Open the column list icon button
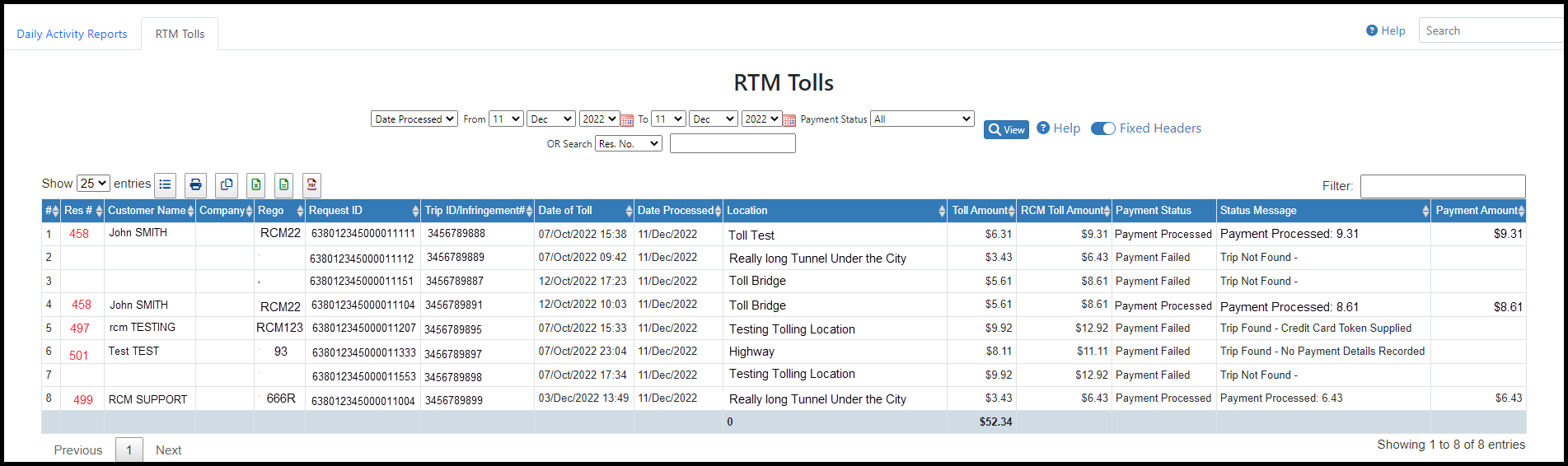The width and height of the screenshot is (1568, 466). [166, 185]
